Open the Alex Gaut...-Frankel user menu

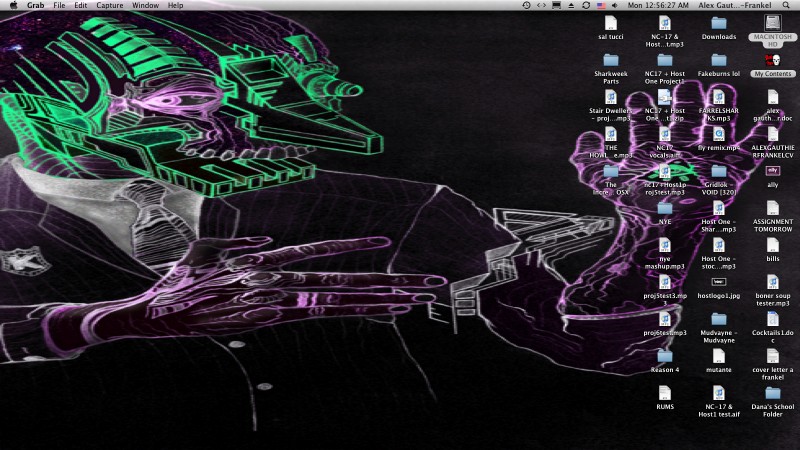[x=735, y=5]
